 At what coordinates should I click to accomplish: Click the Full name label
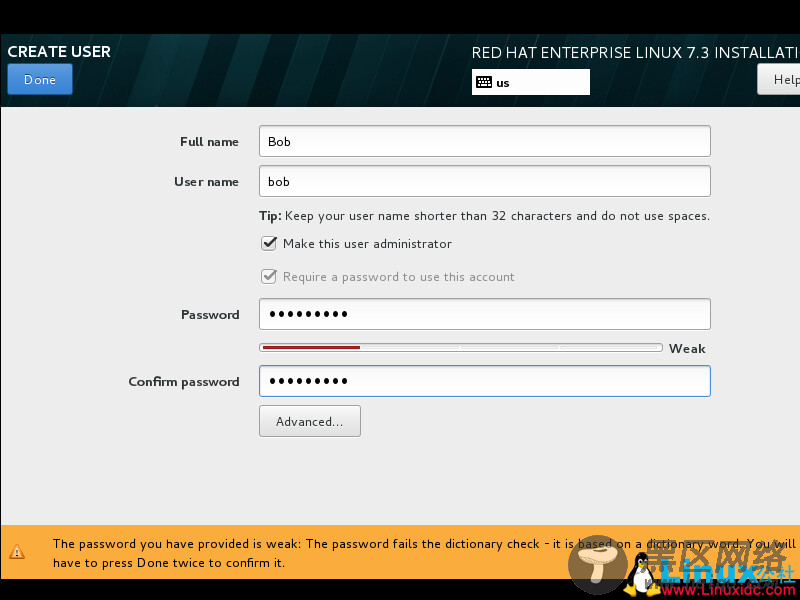coord(209,142)
